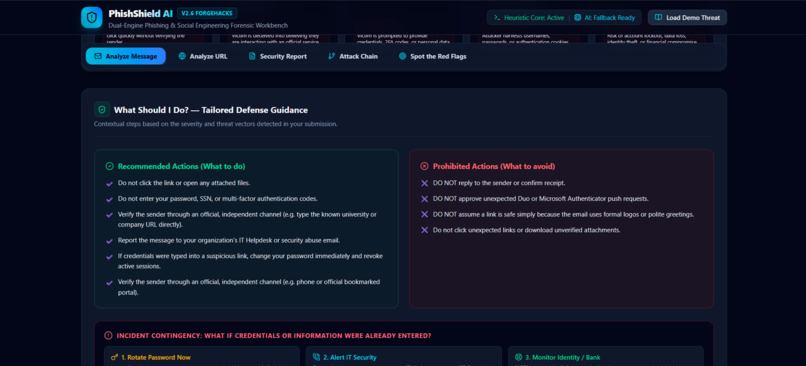The height and width of the screenshot is (366, 806).
Task: Click X mark beside 'DO NOT approve unexpected Duo'
Action: [424, 199]
